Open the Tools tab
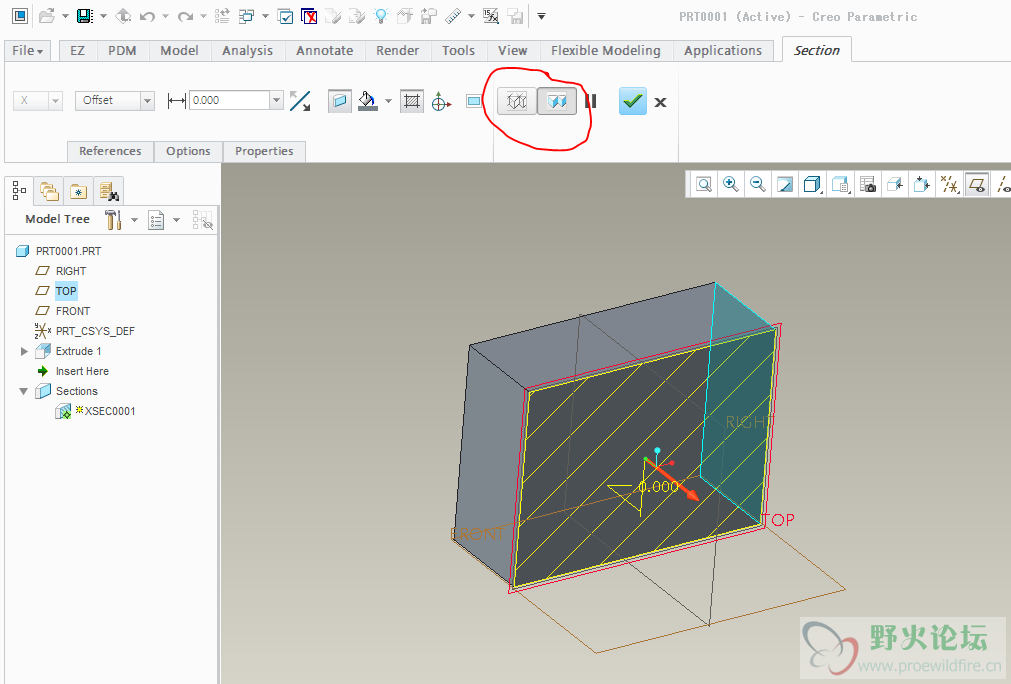 click(458, 50)
